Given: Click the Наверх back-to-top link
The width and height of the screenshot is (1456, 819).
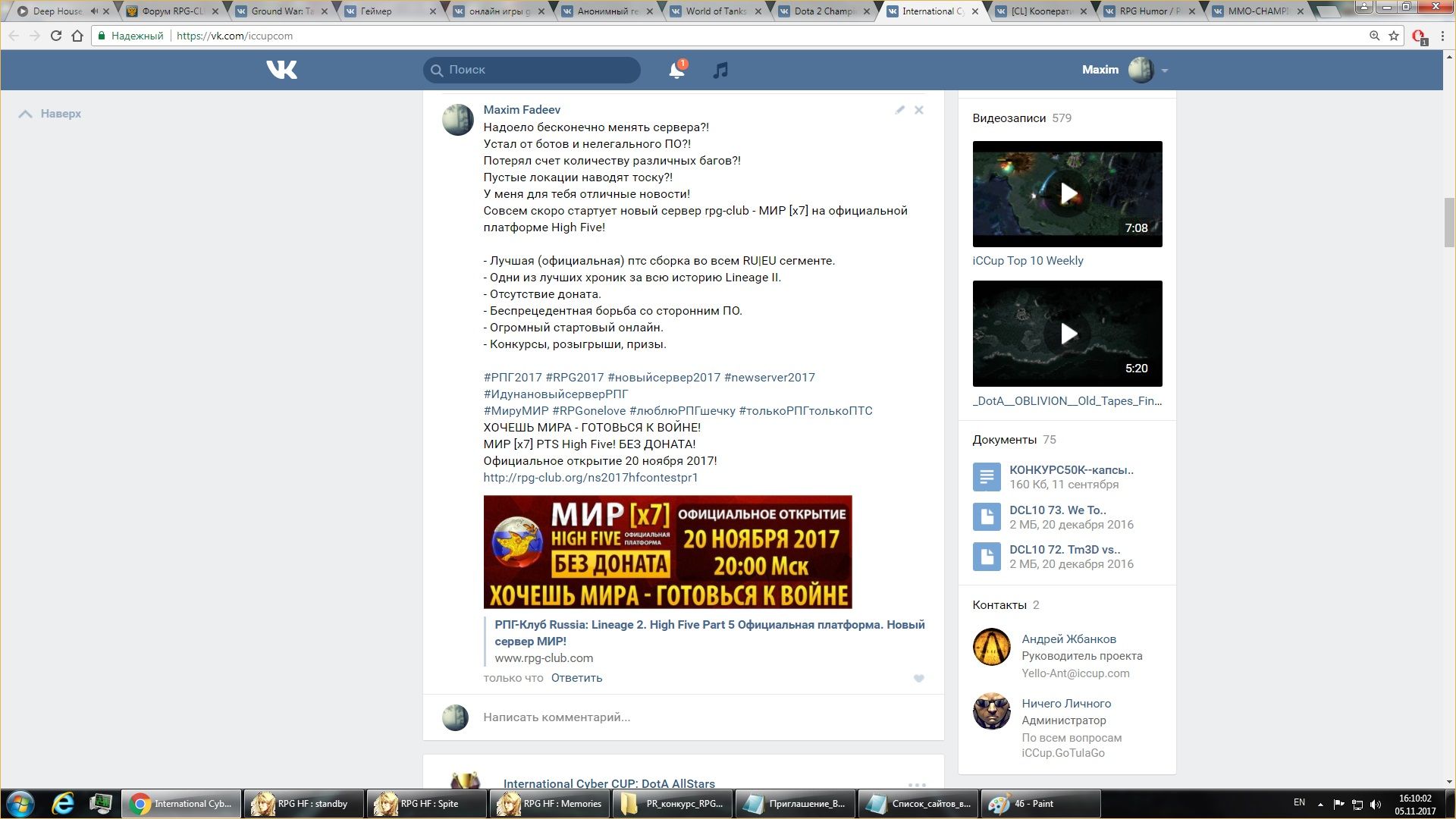Looking at the screenshot, I should click(50, 114).
